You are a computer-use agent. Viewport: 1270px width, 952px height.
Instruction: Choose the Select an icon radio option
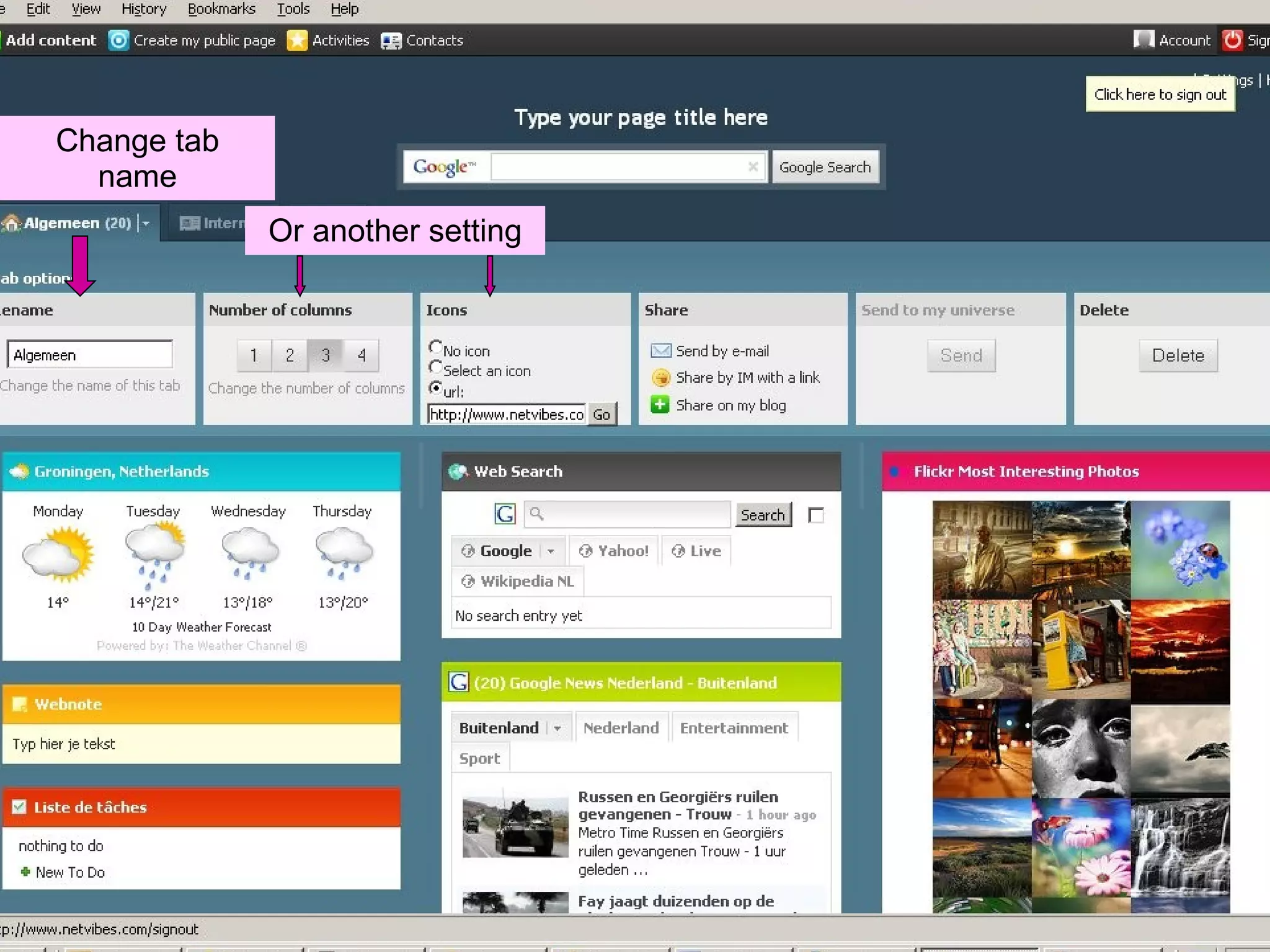pos(435,368)
